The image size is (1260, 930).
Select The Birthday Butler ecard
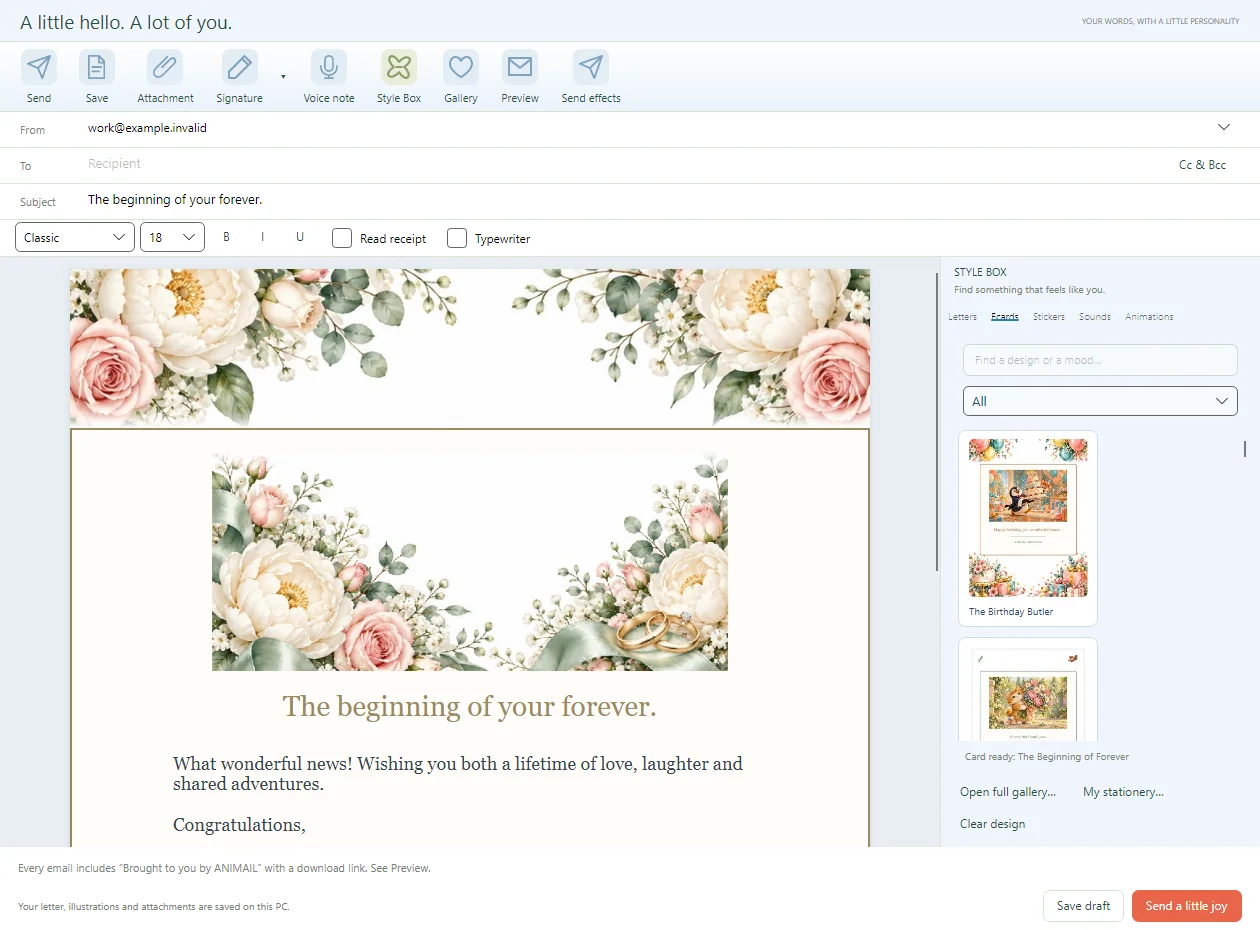click(x=1028, y=528)
